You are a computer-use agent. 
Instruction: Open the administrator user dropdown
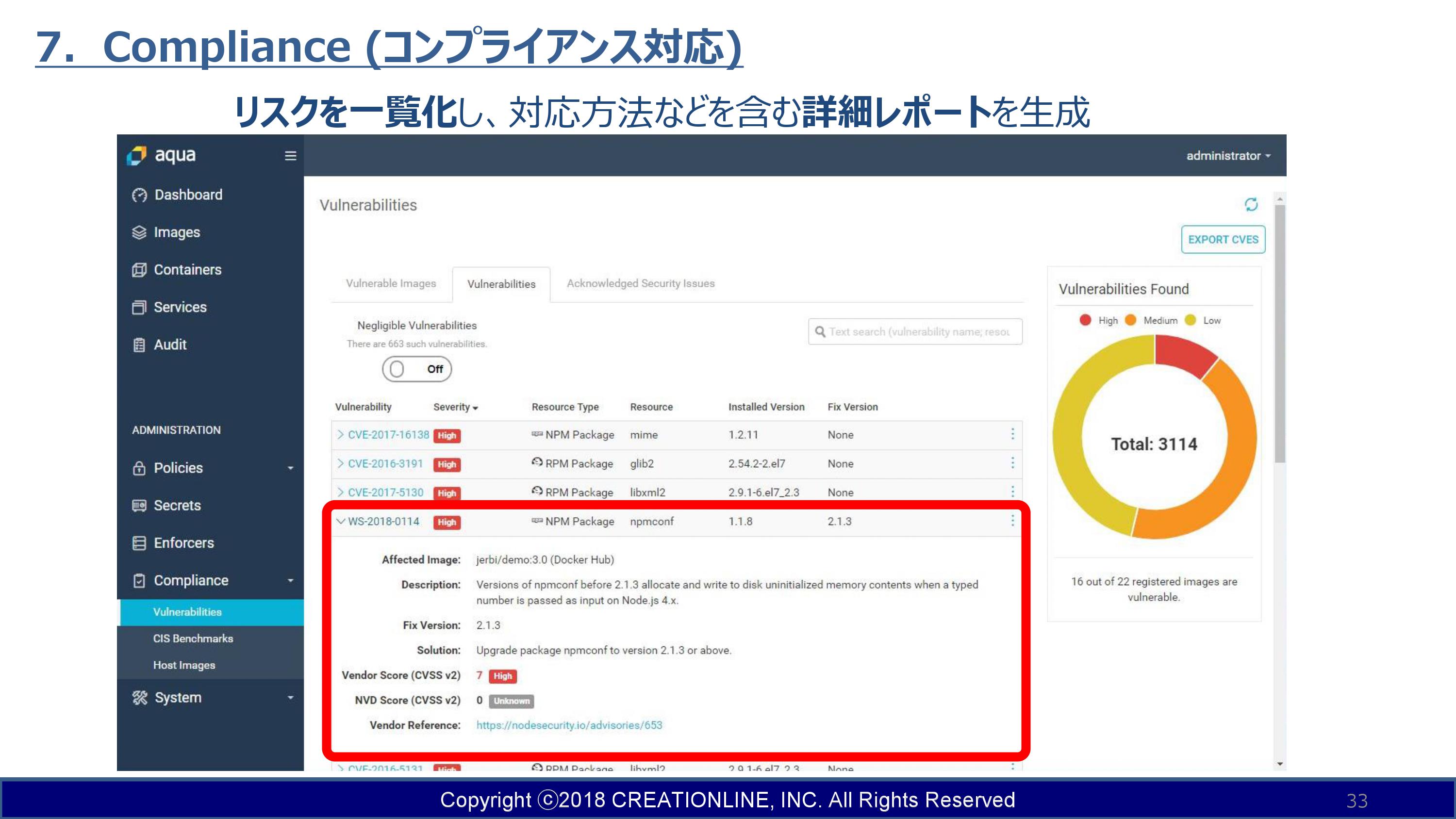coord(1228,156)
